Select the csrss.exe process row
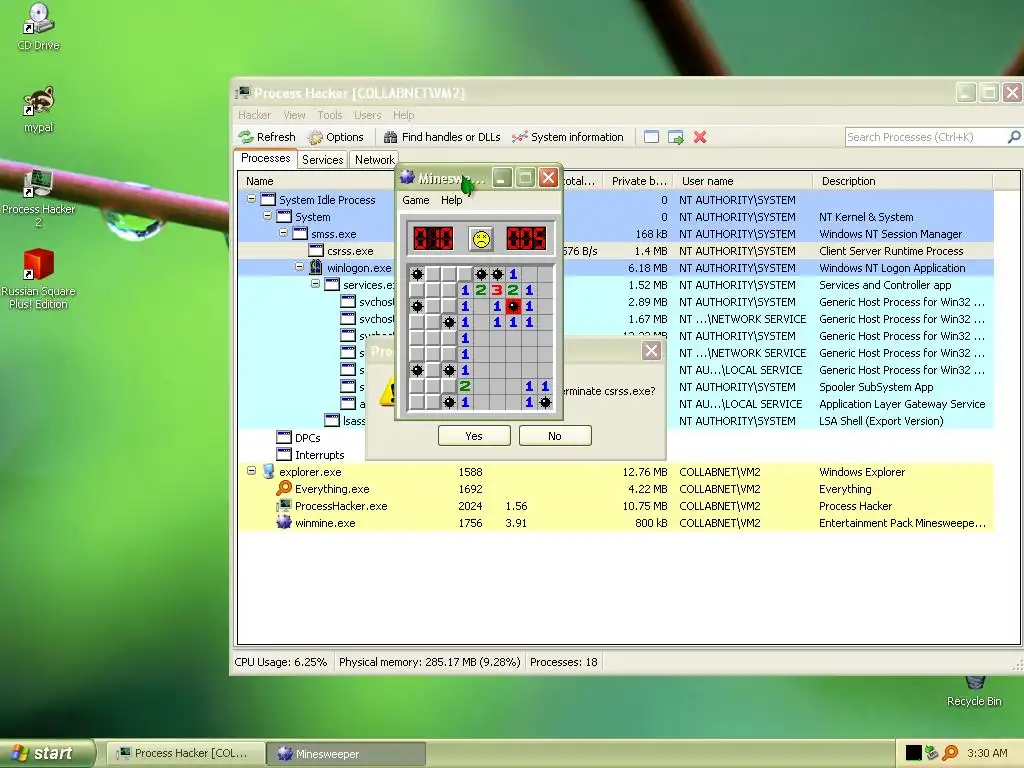 coord(615,251)
